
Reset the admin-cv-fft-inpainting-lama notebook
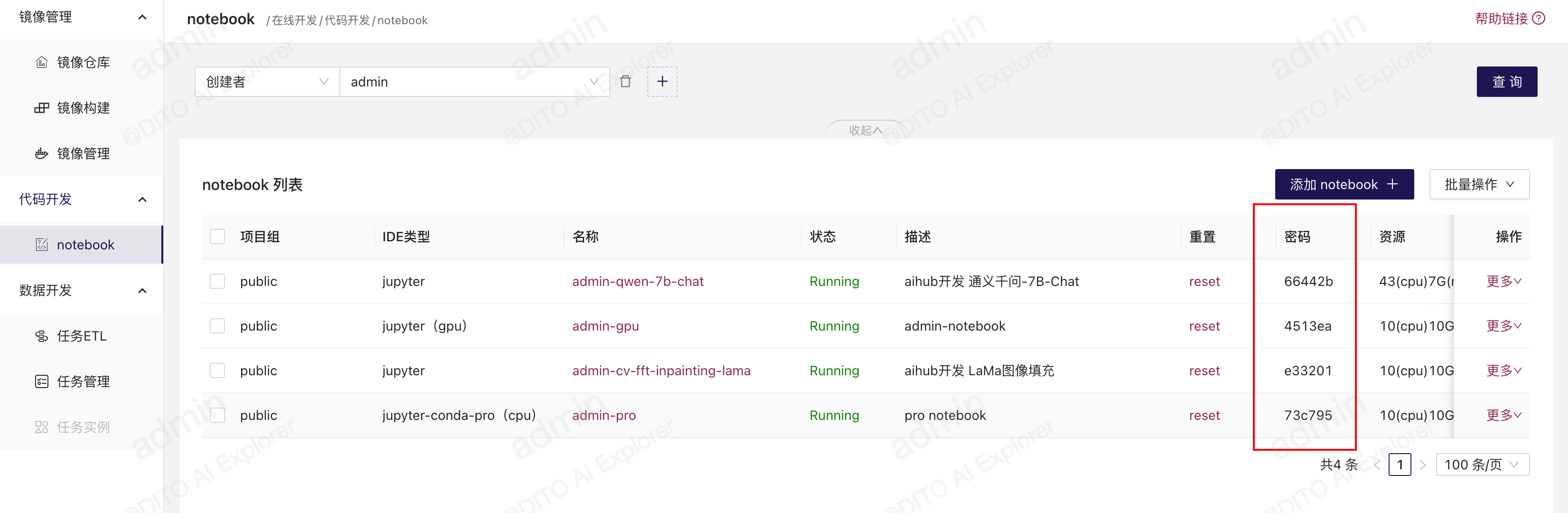click(x=1204, y=370)
